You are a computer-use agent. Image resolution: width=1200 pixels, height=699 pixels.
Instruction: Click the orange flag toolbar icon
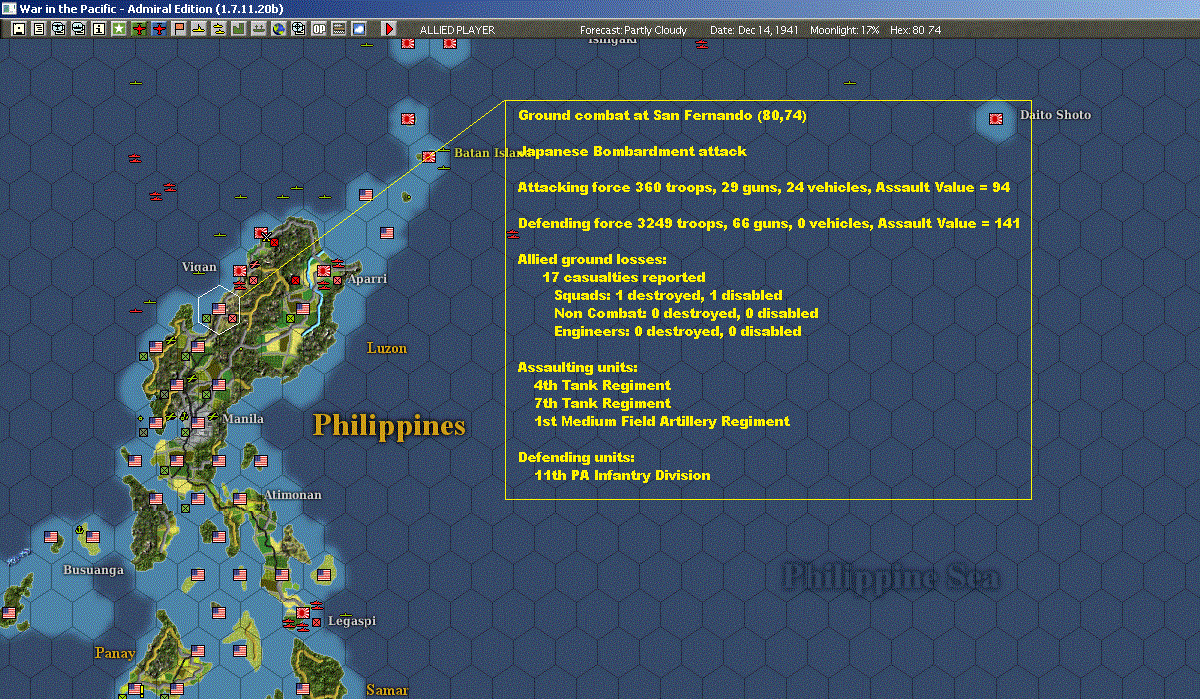coord(179,29)
